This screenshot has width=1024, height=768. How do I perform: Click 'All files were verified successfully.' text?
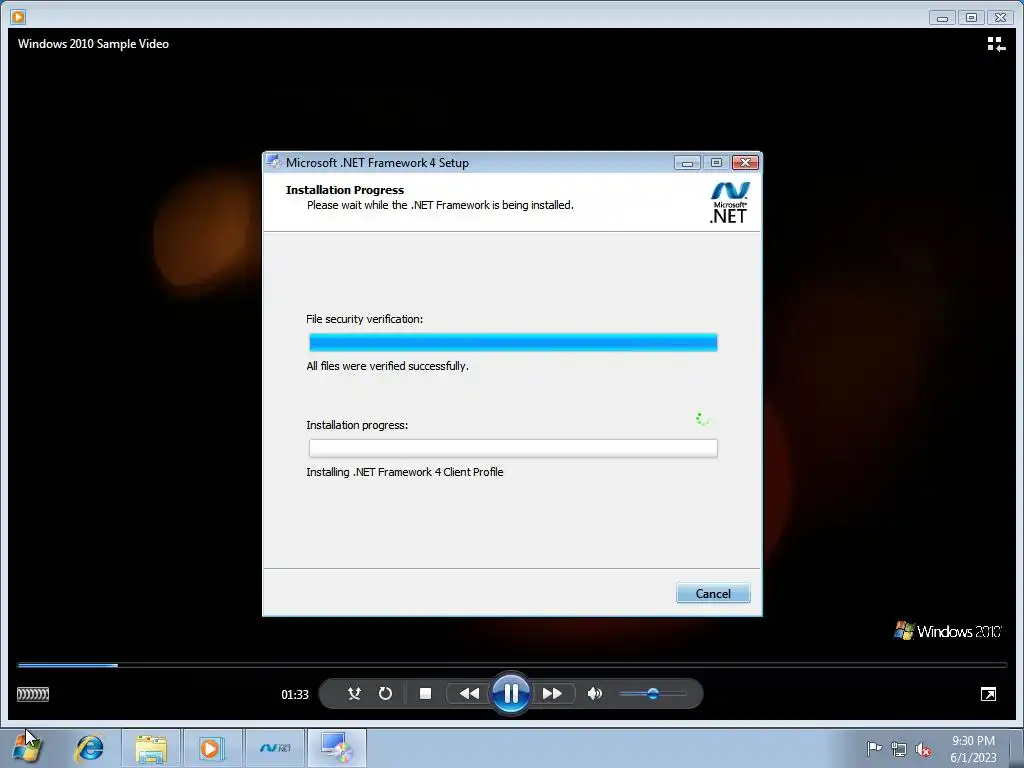tap(387, 366)
